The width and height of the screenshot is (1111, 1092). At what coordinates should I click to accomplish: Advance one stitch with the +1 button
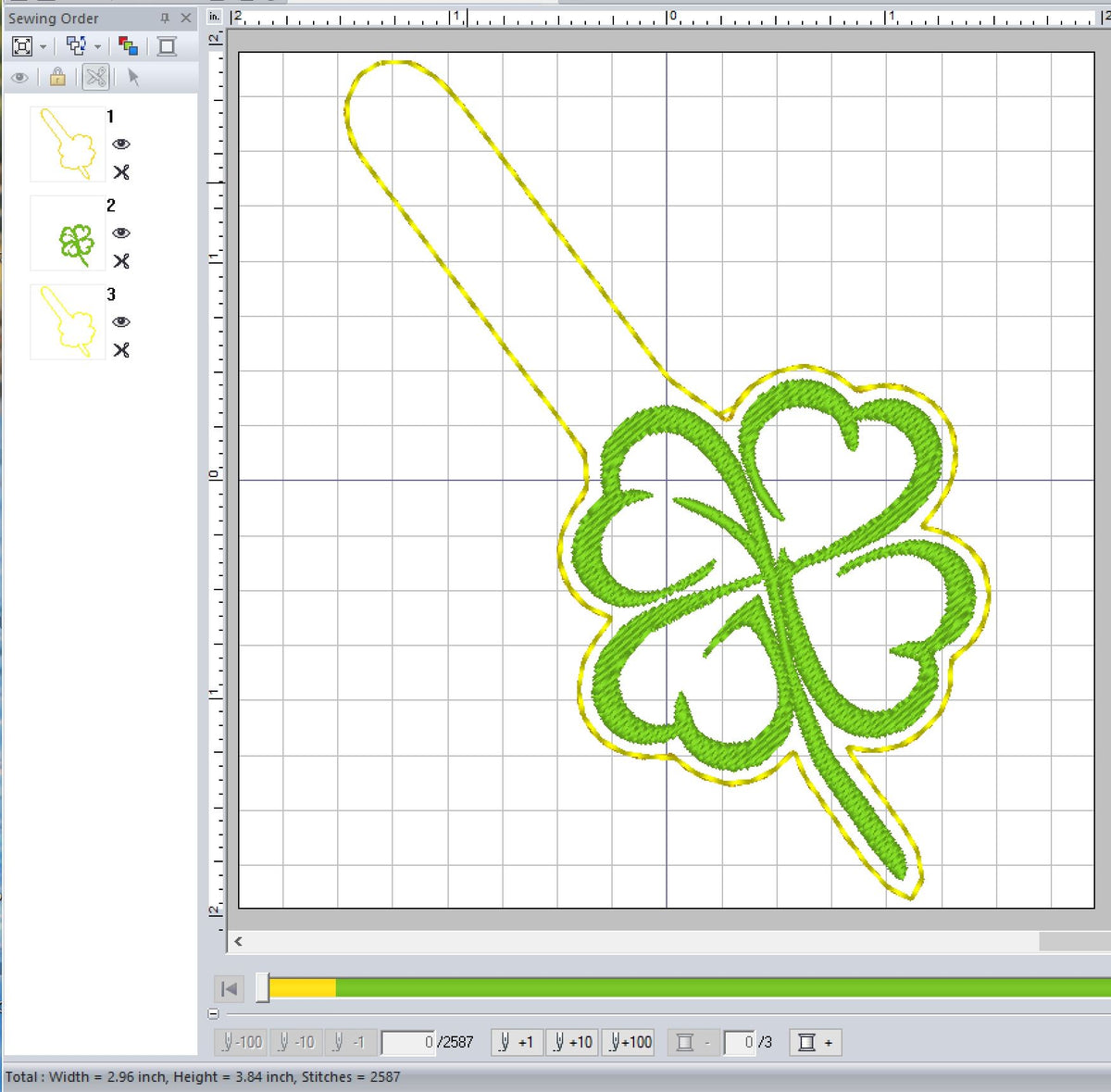(x=517, y=1043)
